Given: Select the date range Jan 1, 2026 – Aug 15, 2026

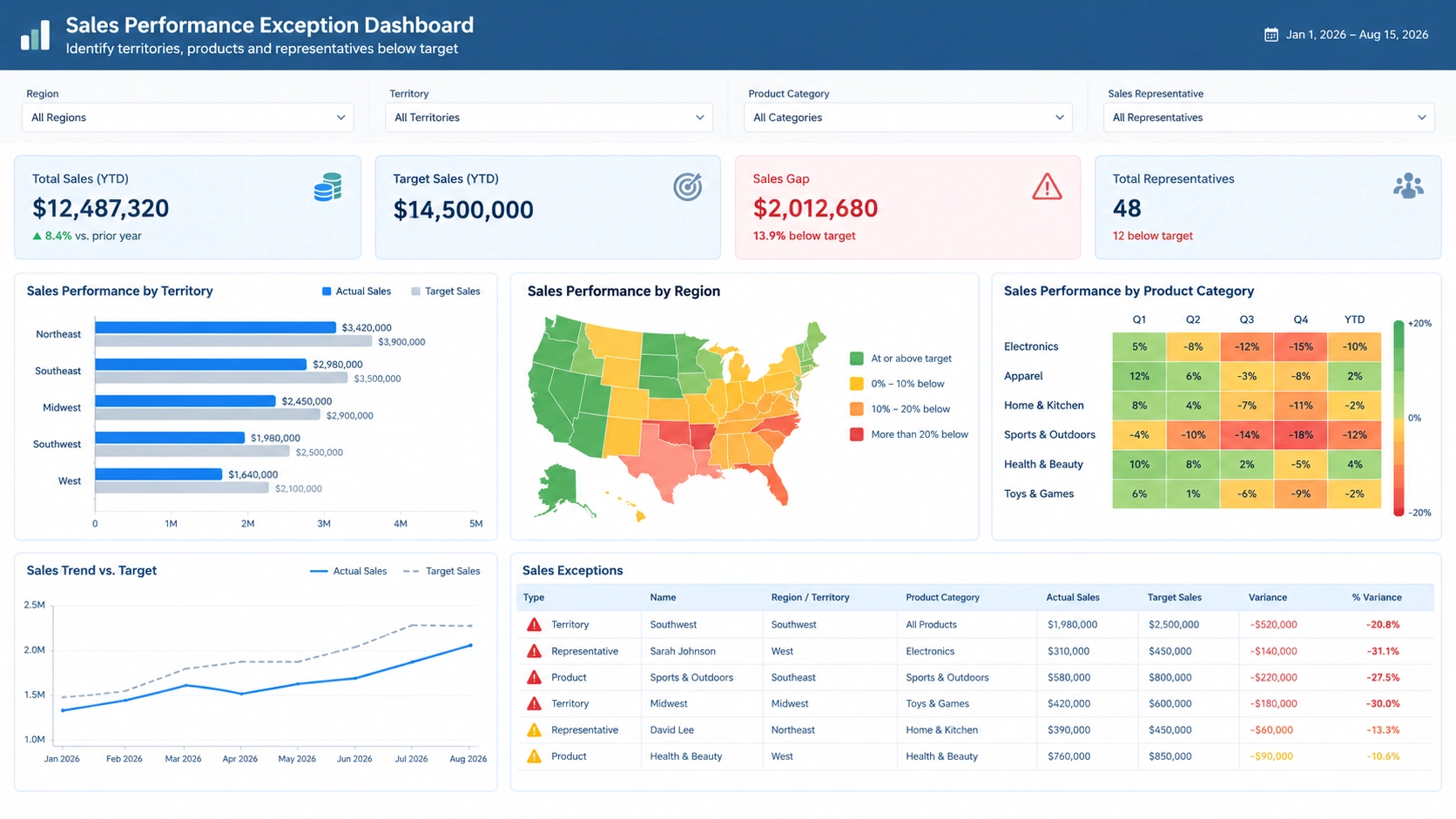Looking at the screenshot, I should [1357, 35].
